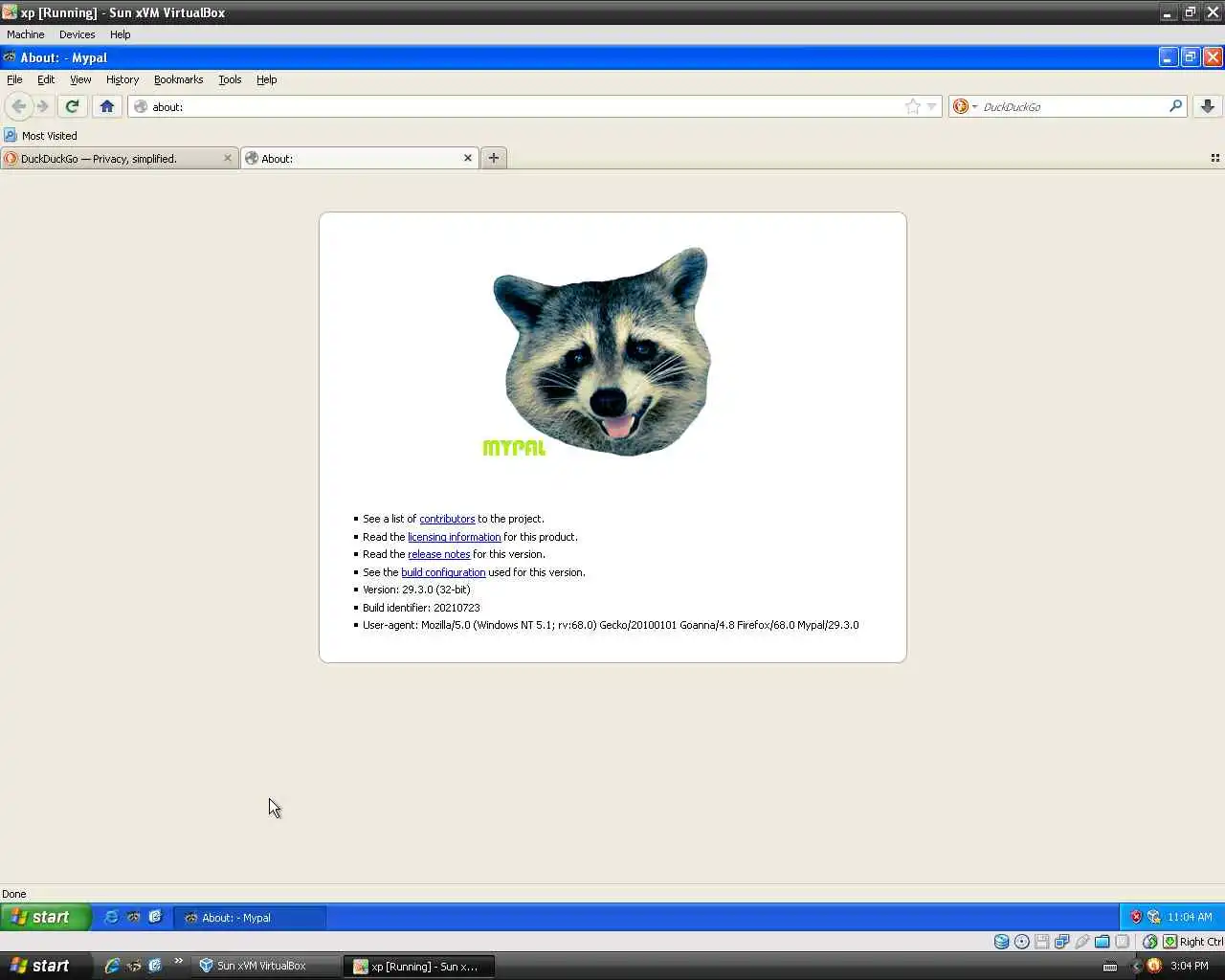The image size is (1225, 980).
Task: Open the Downloads arrow button
Action: 1208,106
